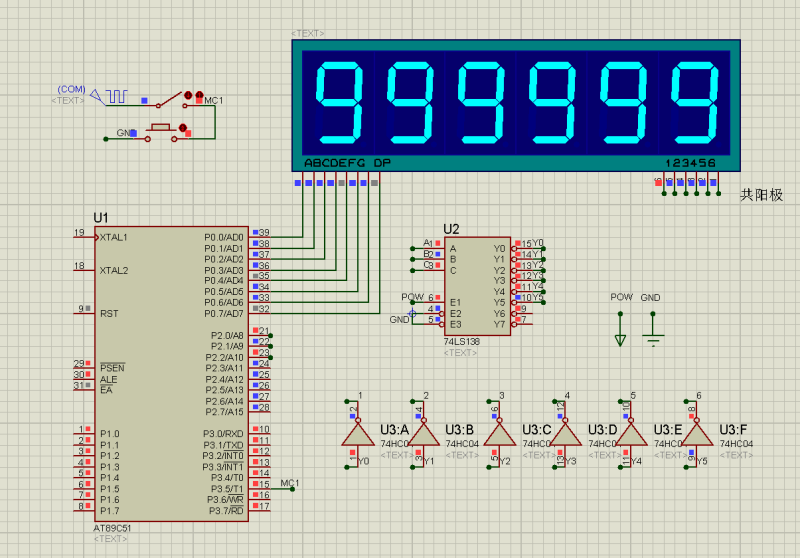Click the P0.7/AD7 pin label

224,314
